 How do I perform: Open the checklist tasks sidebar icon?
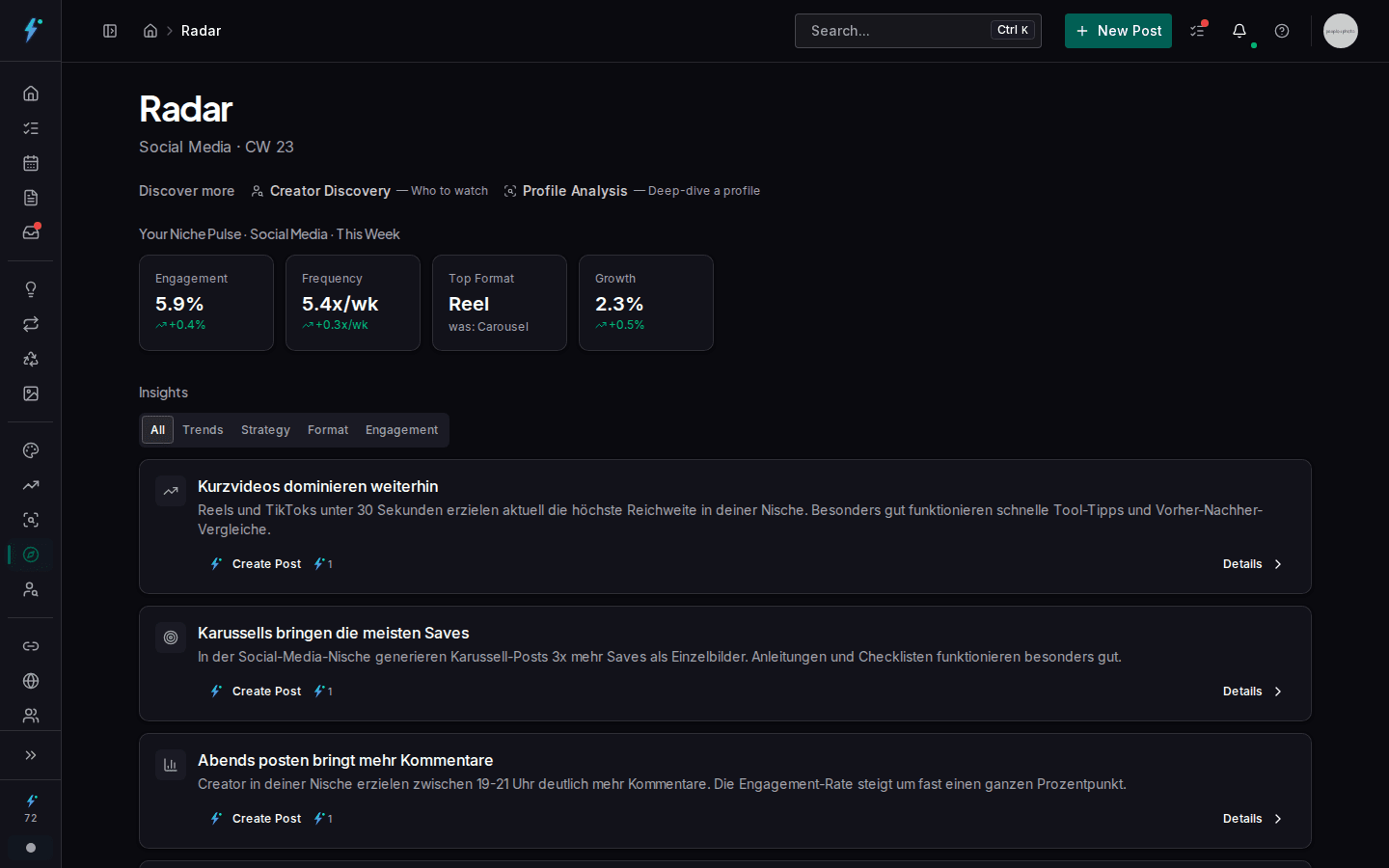click(31, 128)
